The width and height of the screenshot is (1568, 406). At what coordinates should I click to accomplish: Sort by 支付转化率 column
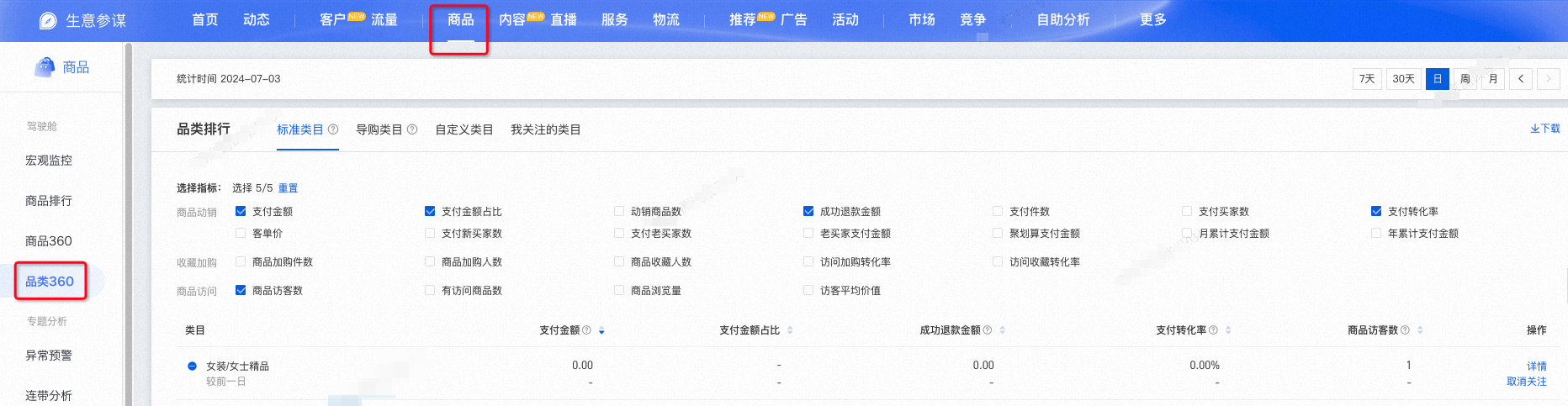click(x=1228, y=330)
